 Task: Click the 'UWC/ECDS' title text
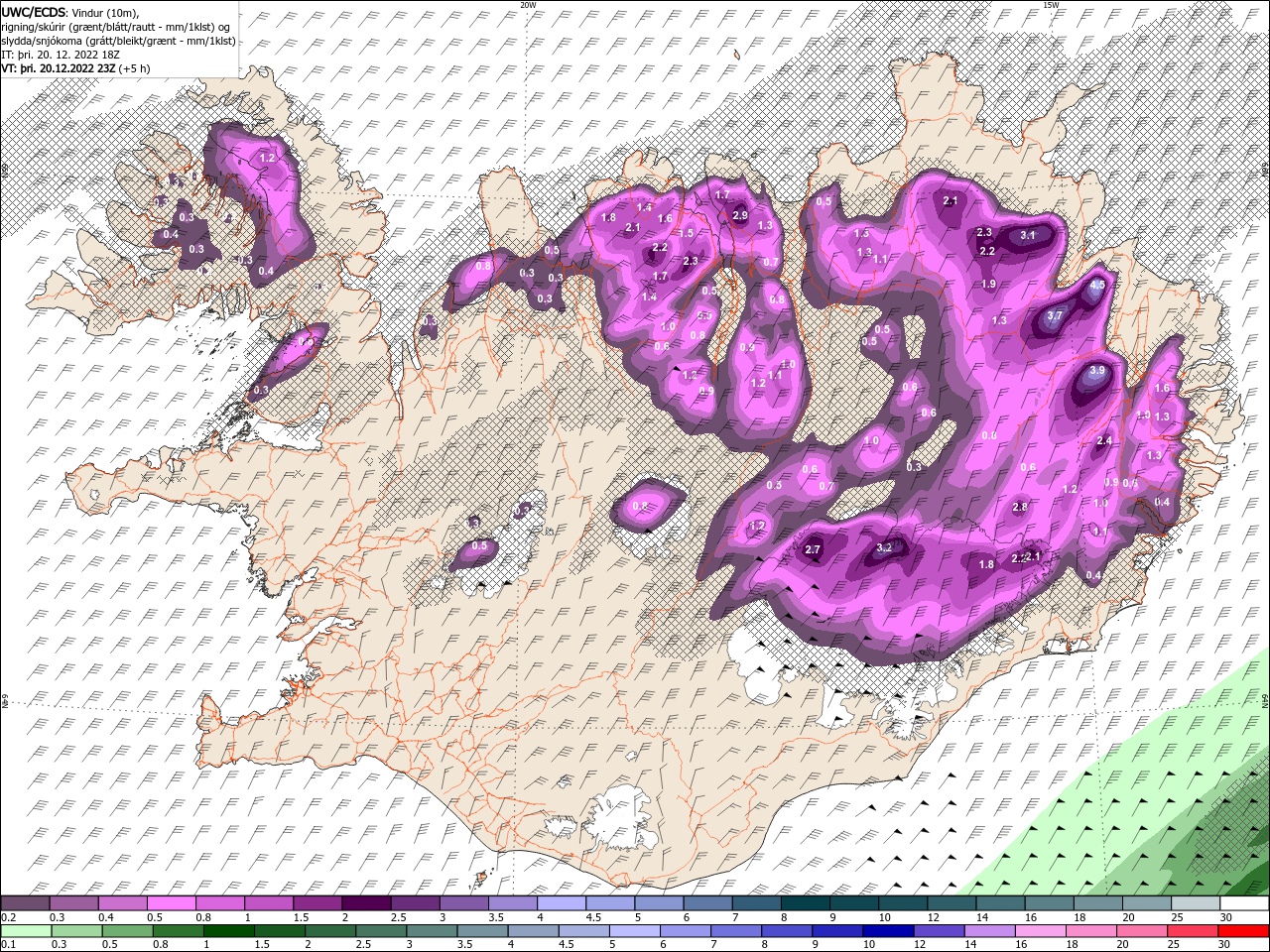34,12
